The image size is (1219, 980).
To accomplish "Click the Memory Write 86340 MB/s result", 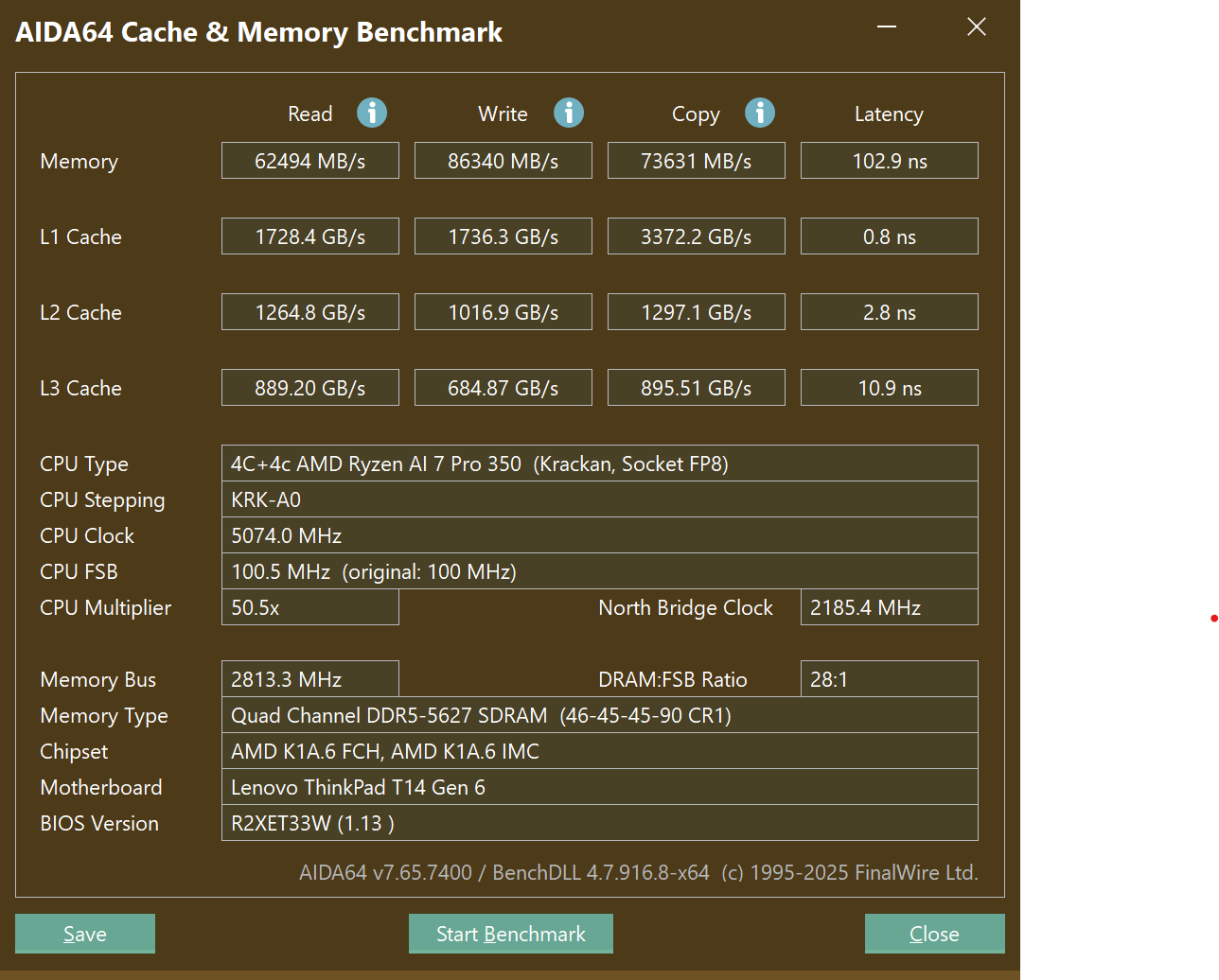I will click(503, 161).
